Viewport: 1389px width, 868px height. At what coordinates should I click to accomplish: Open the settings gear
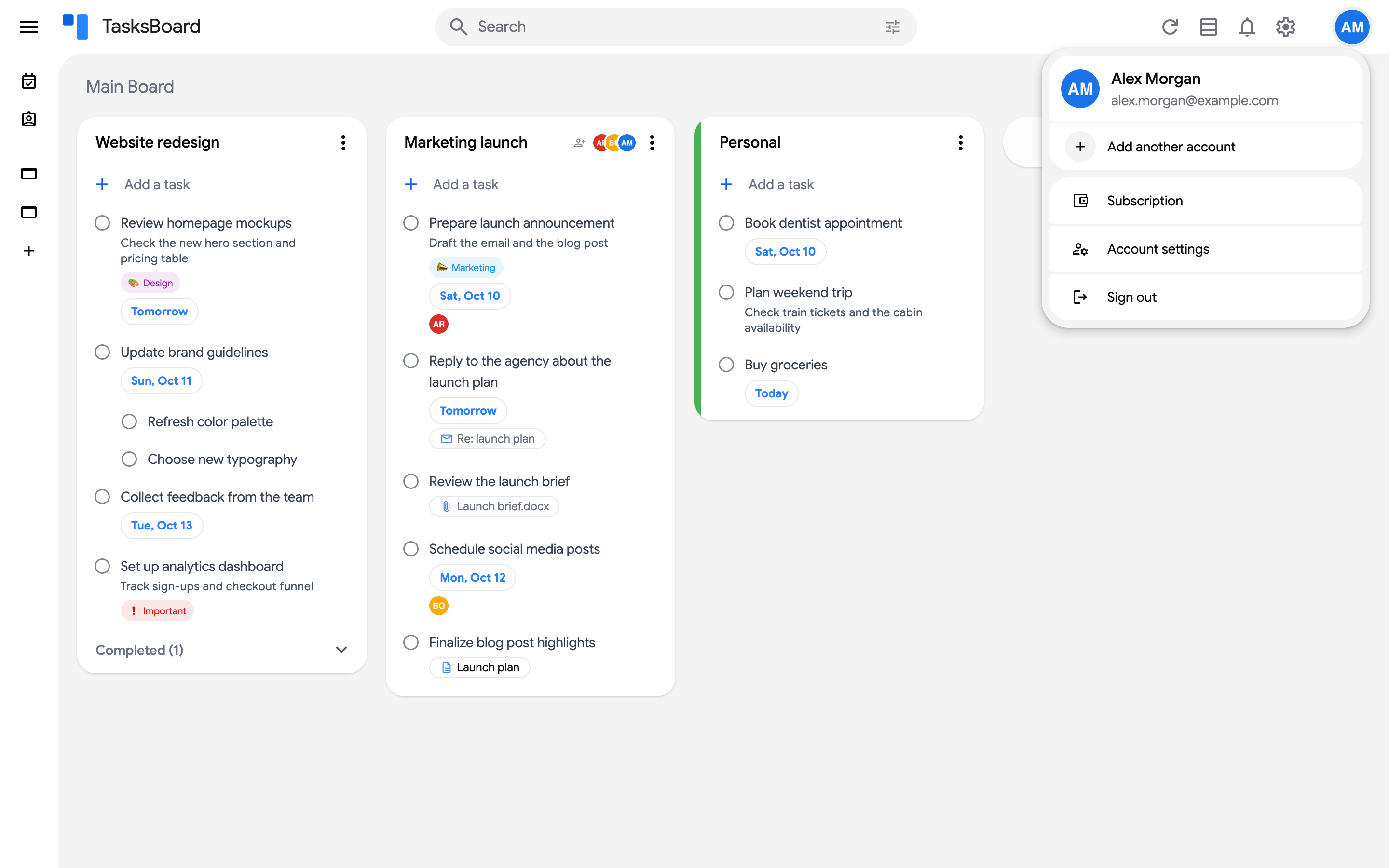tap(1286, 27)
